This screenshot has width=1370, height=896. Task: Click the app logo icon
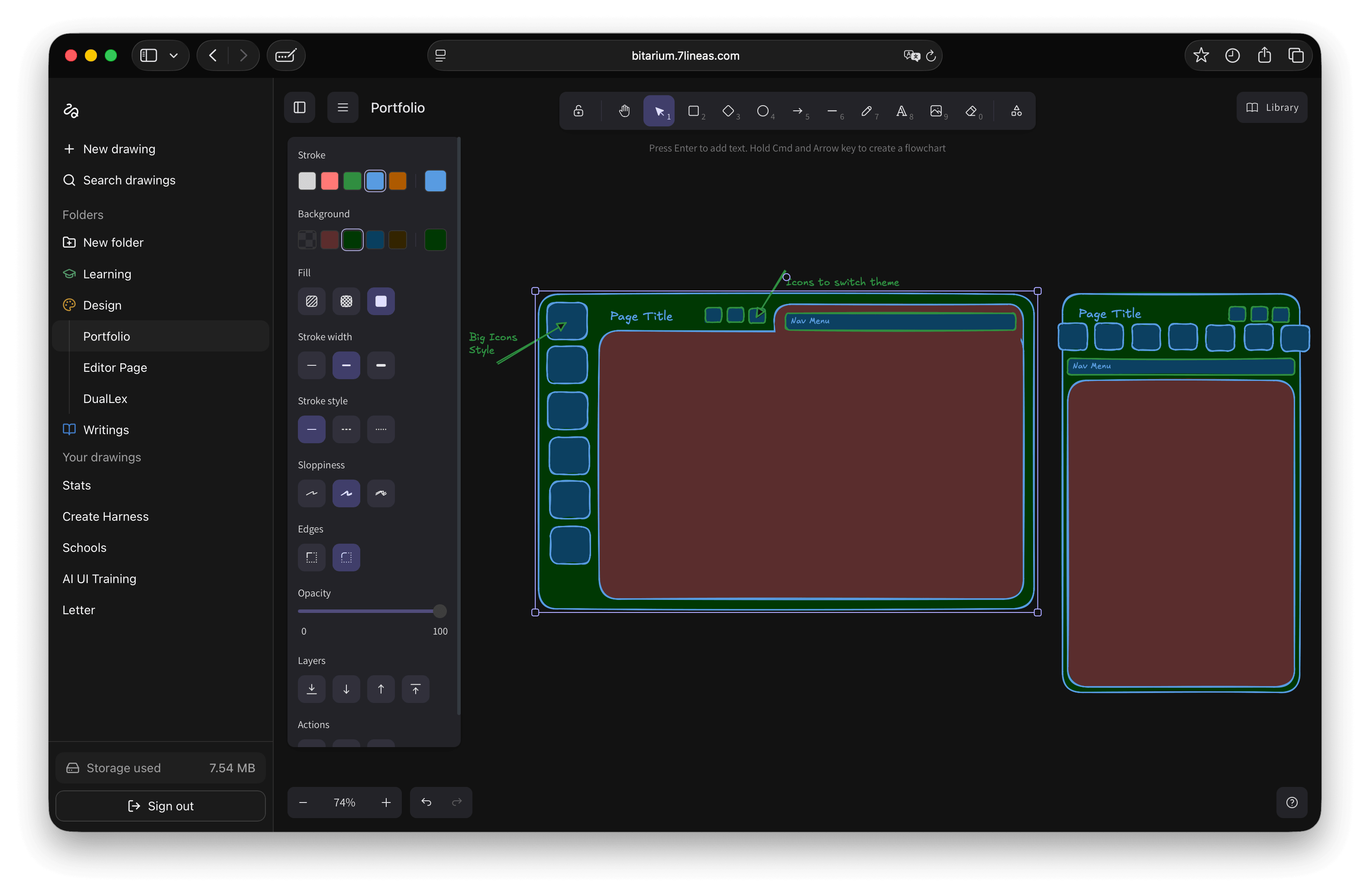(x=71, y=110)
